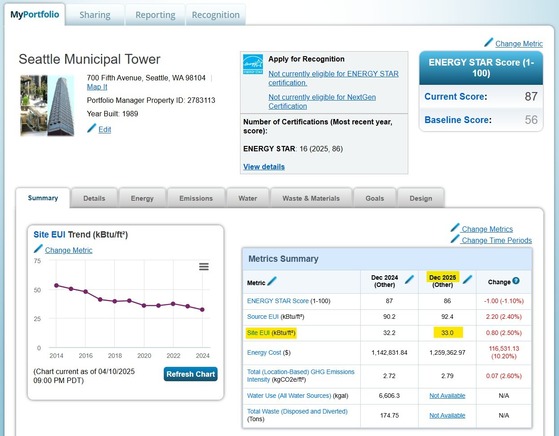This screenshot has width=559, height=436.
Task: Click the Seattle Municipal Tower building photo
Action: pyautogui.click(x=61, y=106)
